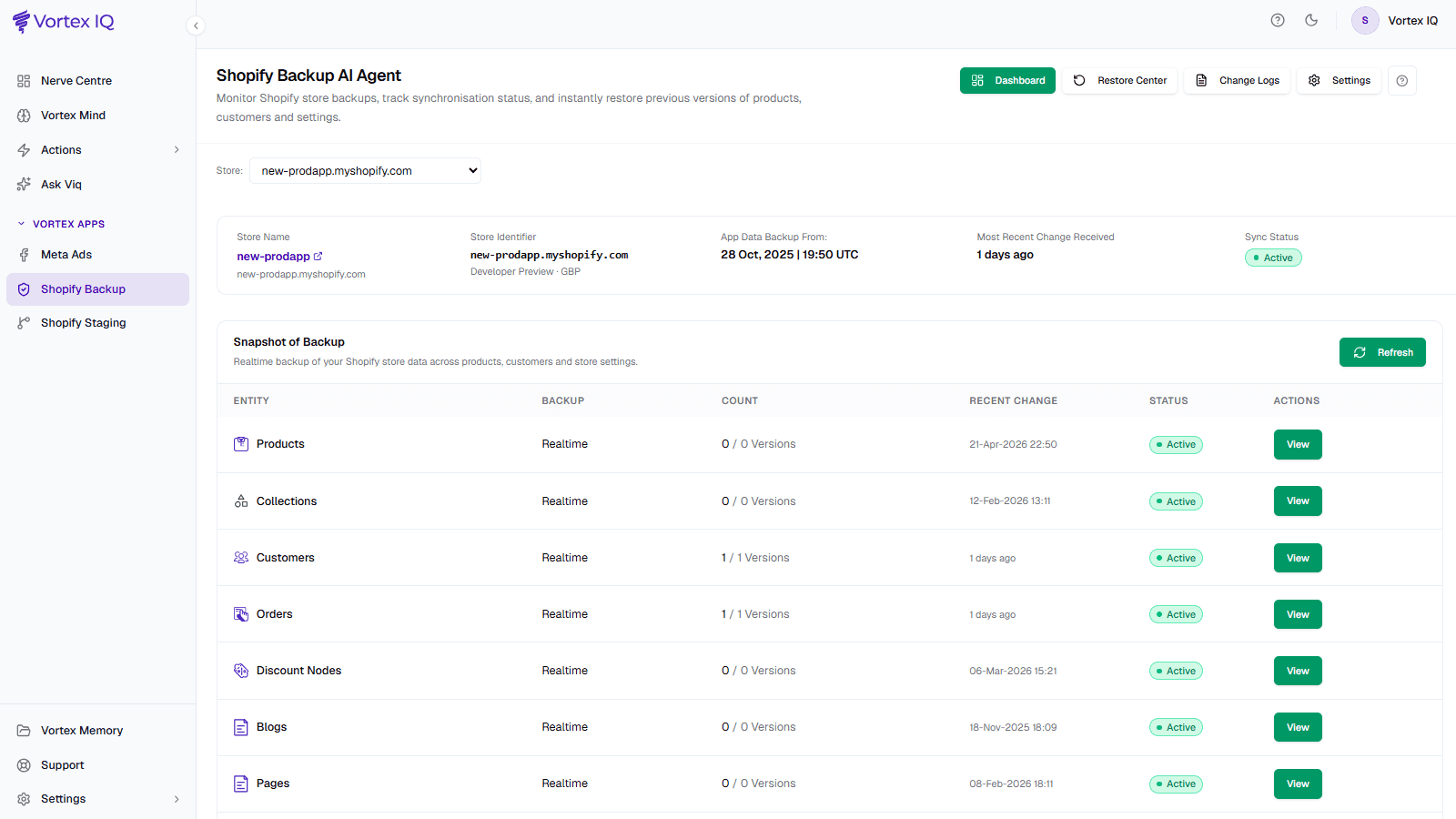Image resolution: width=1456 pixels, height=819 pixels.
Task: Click the Customers entity icon
Action: tap(241, 558)
